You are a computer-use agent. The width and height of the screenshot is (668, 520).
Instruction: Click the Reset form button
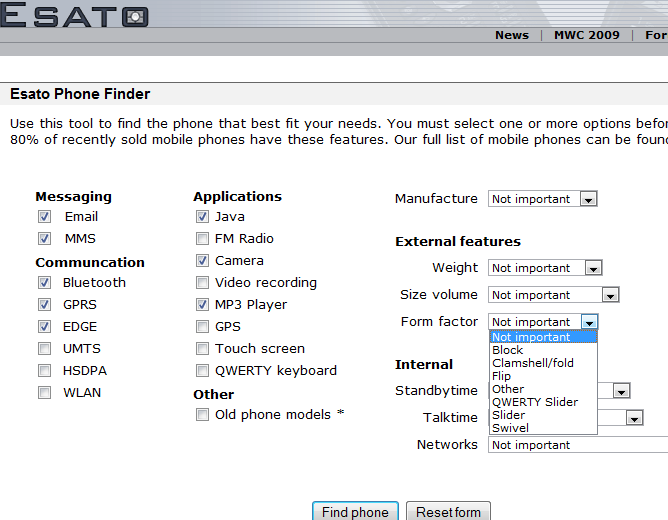(x=448, y=511)
